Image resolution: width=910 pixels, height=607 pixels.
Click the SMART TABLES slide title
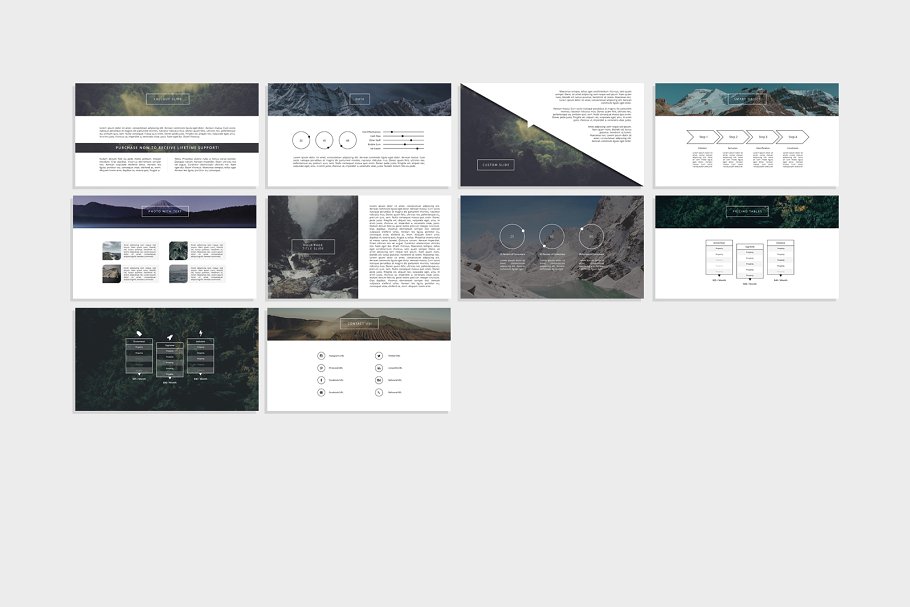tap(747, 99)
